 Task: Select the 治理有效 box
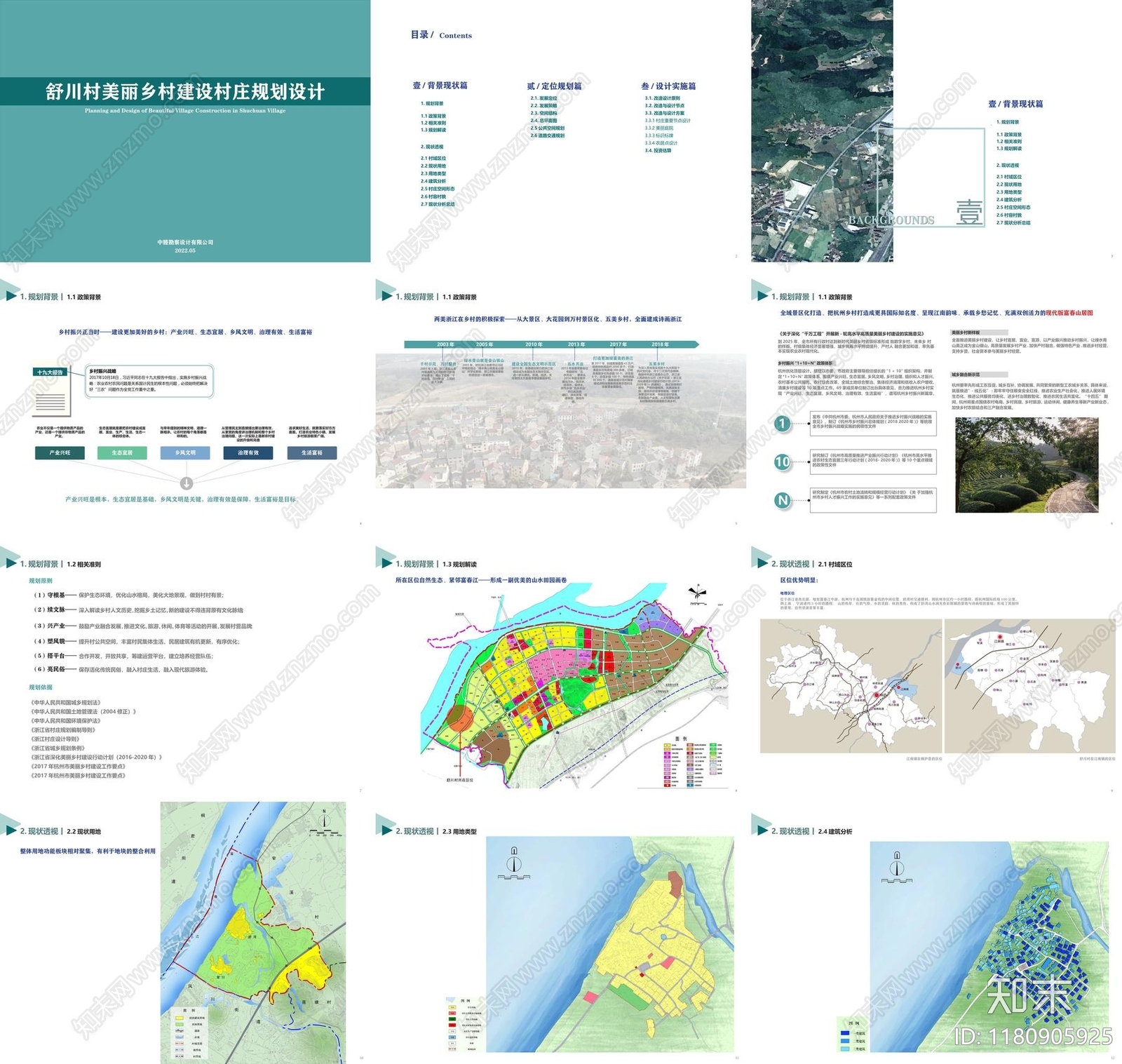click(248, 452)
